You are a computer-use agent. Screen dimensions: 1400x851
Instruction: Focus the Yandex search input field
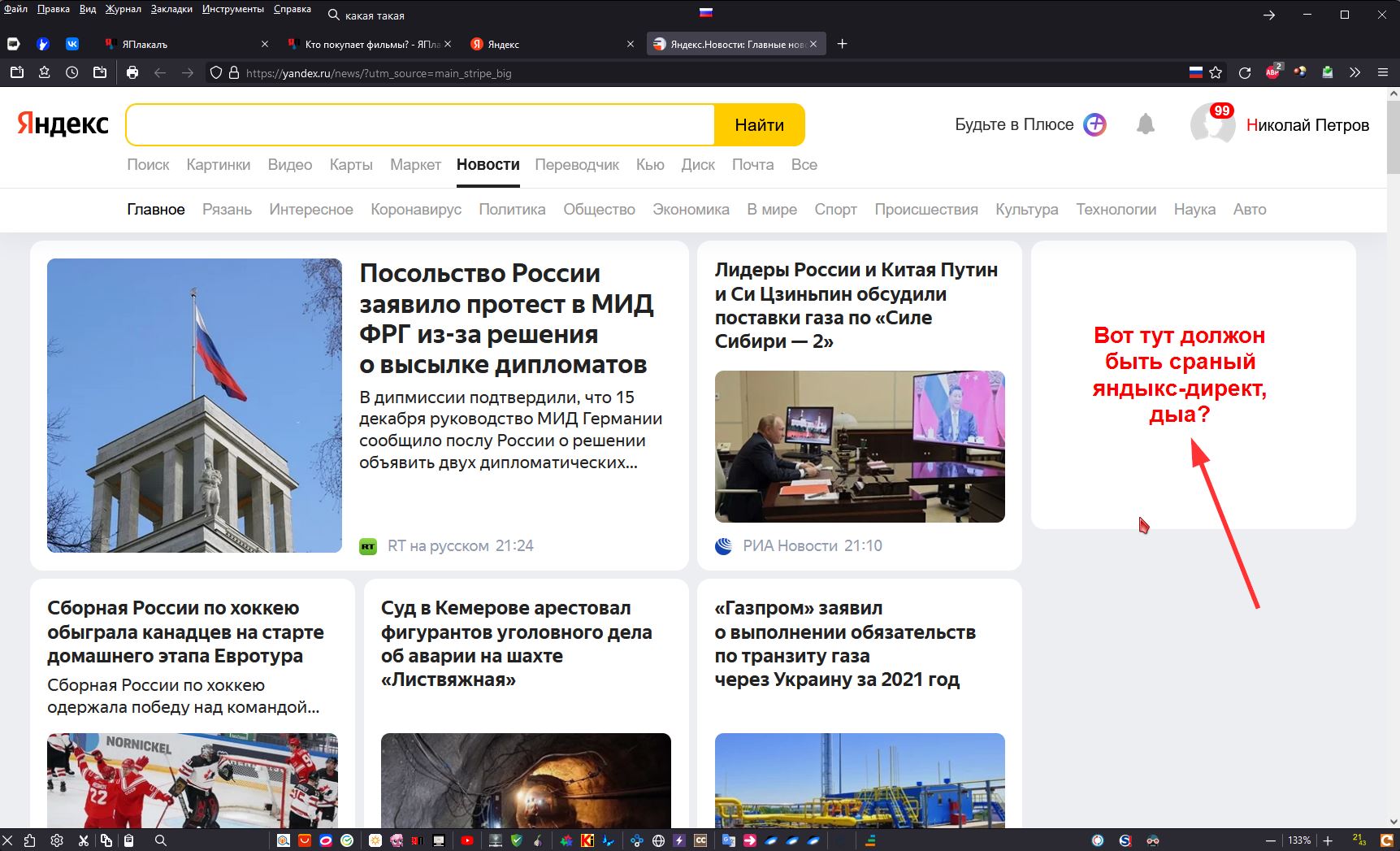point(421,124)
